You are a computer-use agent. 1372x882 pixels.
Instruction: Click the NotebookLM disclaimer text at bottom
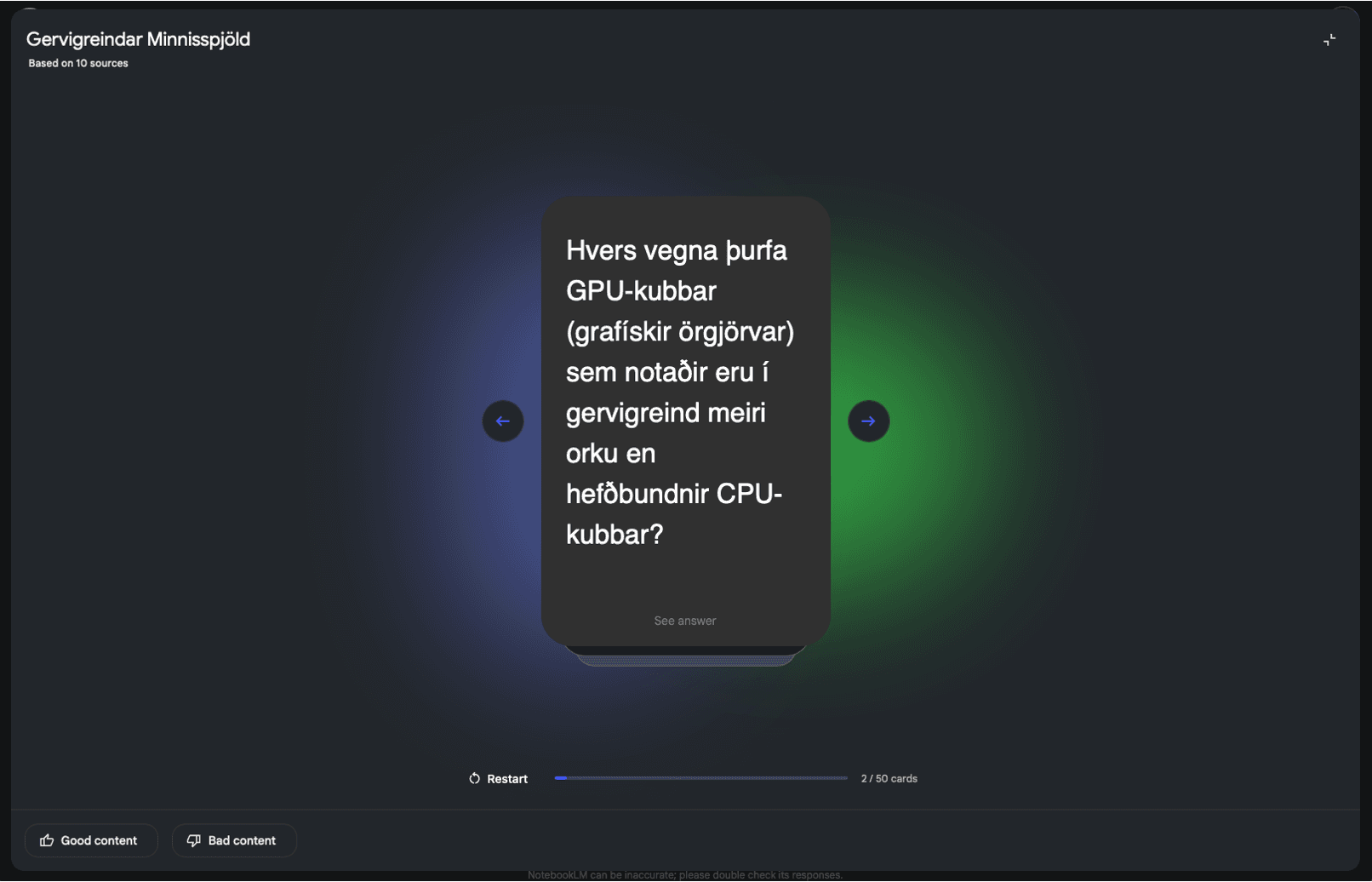tap(684, 873)
